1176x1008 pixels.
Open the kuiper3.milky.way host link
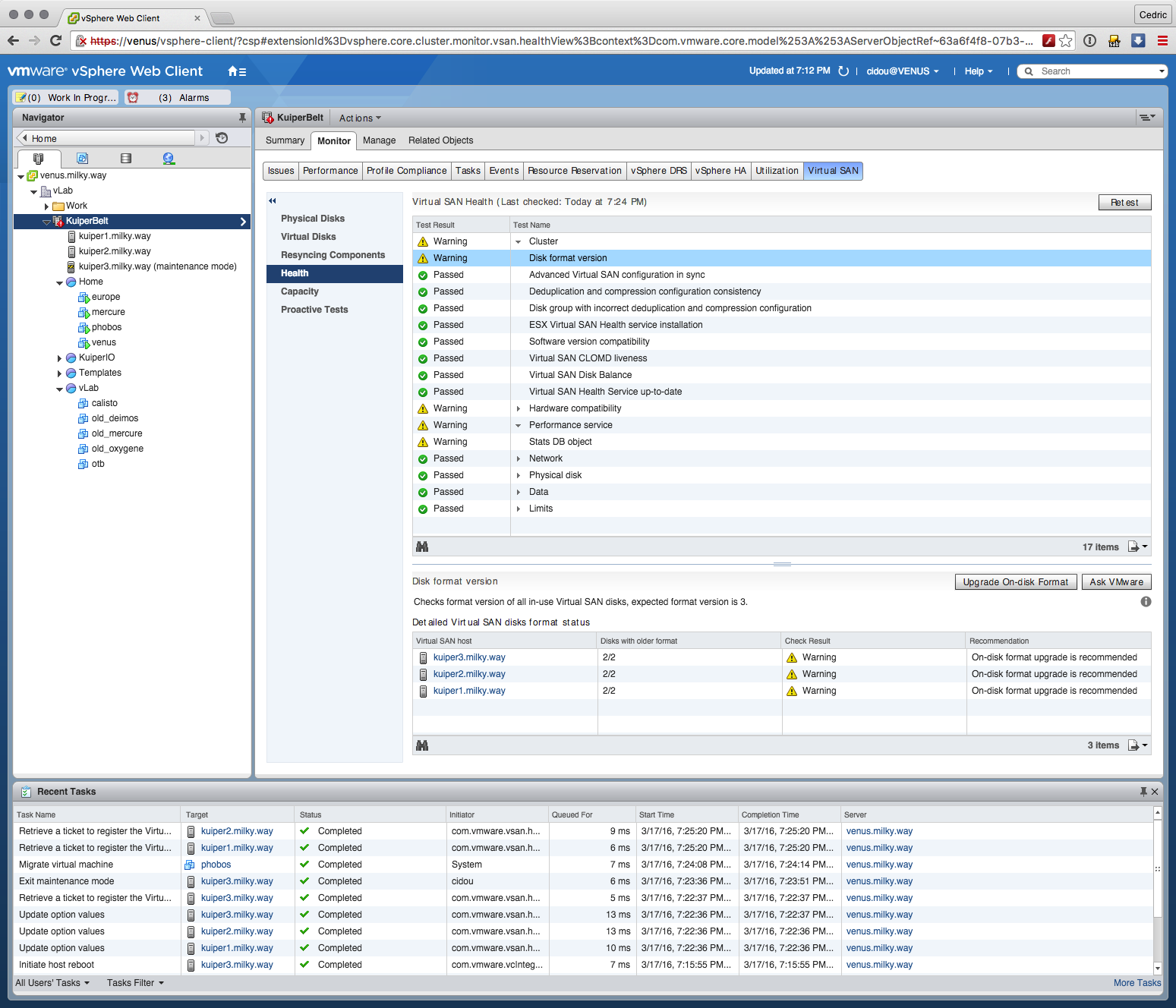pyautogui.click(x=468, y=657)
